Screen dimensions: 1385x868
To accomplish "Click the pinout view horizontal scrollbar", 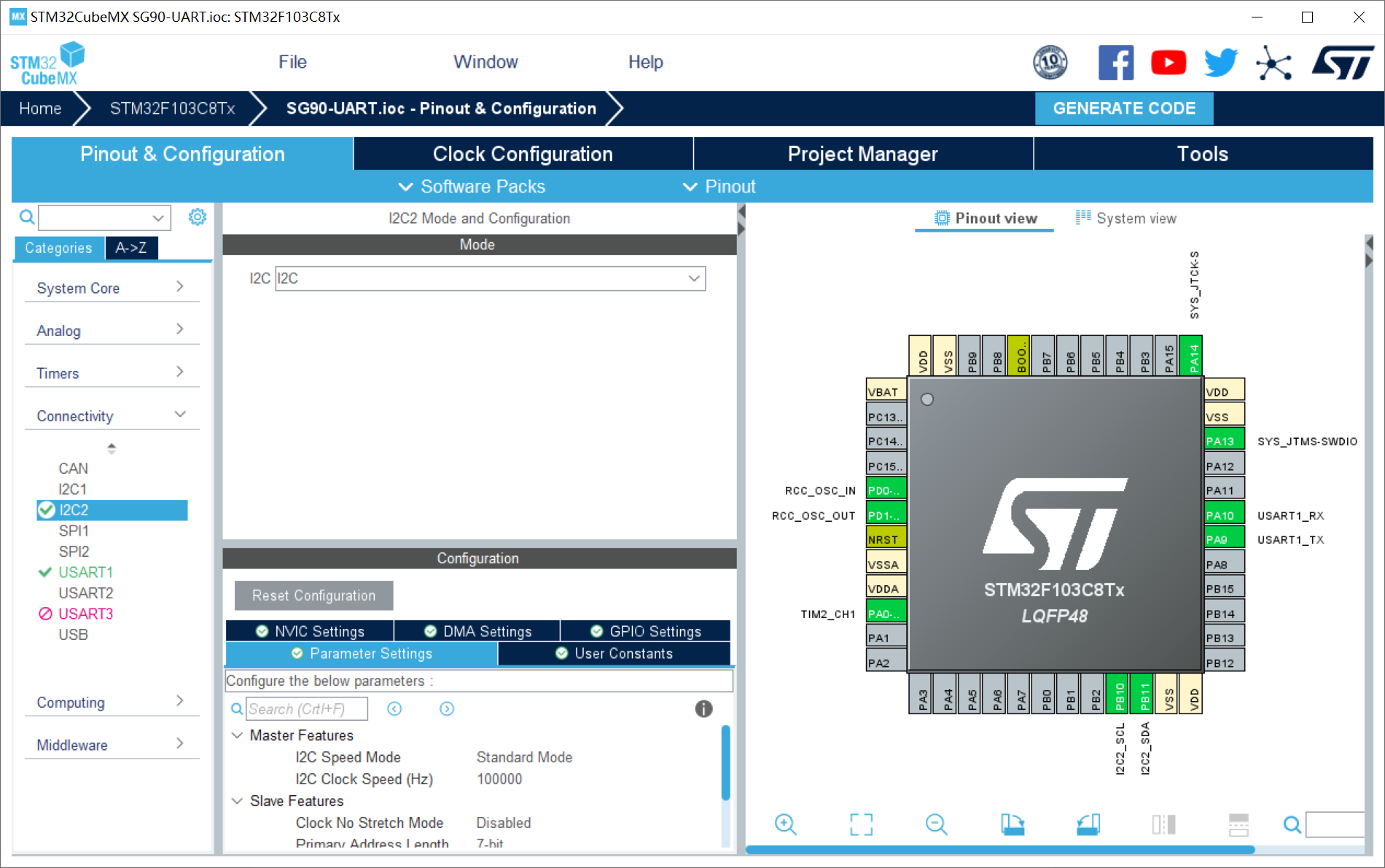I will pyautogui.click(x=999, y=850).
